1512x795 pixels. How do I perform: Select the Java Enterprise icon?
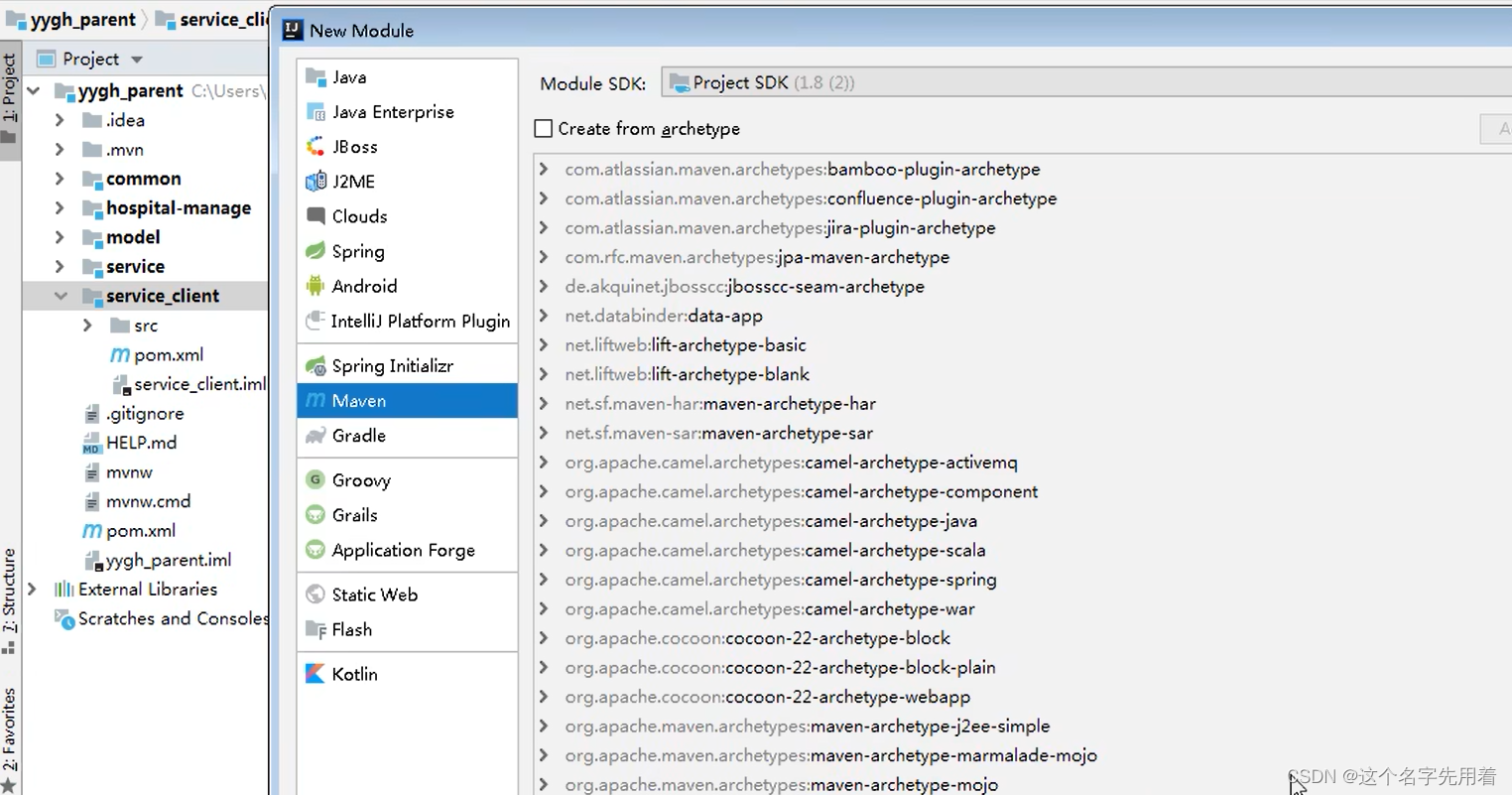coord(315,112)
